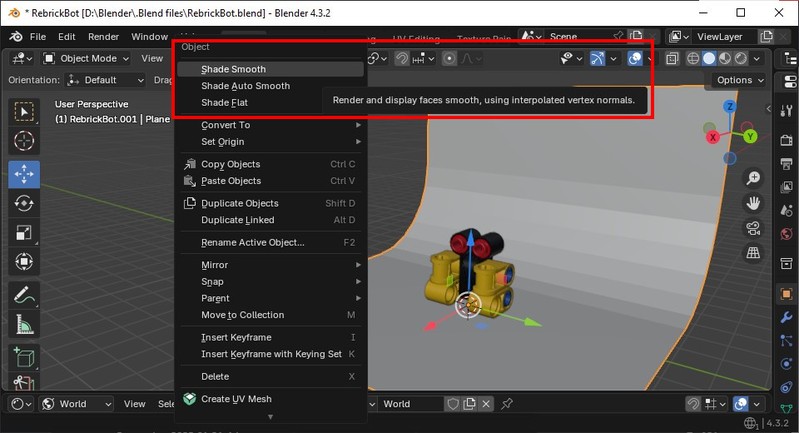
Task: Open the Options dropdown
Action: coord(740,80)
